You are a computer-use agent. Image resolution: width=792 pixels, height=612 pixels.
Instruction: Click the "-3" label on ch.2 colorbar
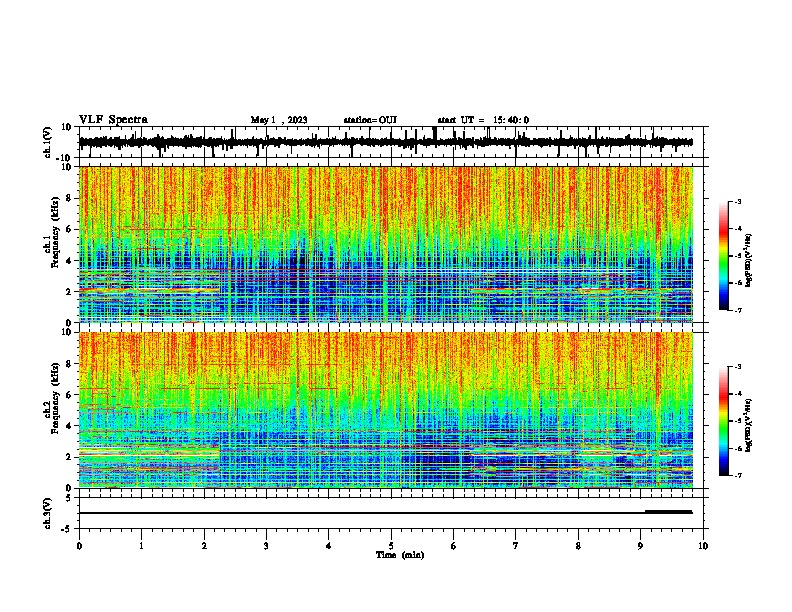[x=738, y=367]
